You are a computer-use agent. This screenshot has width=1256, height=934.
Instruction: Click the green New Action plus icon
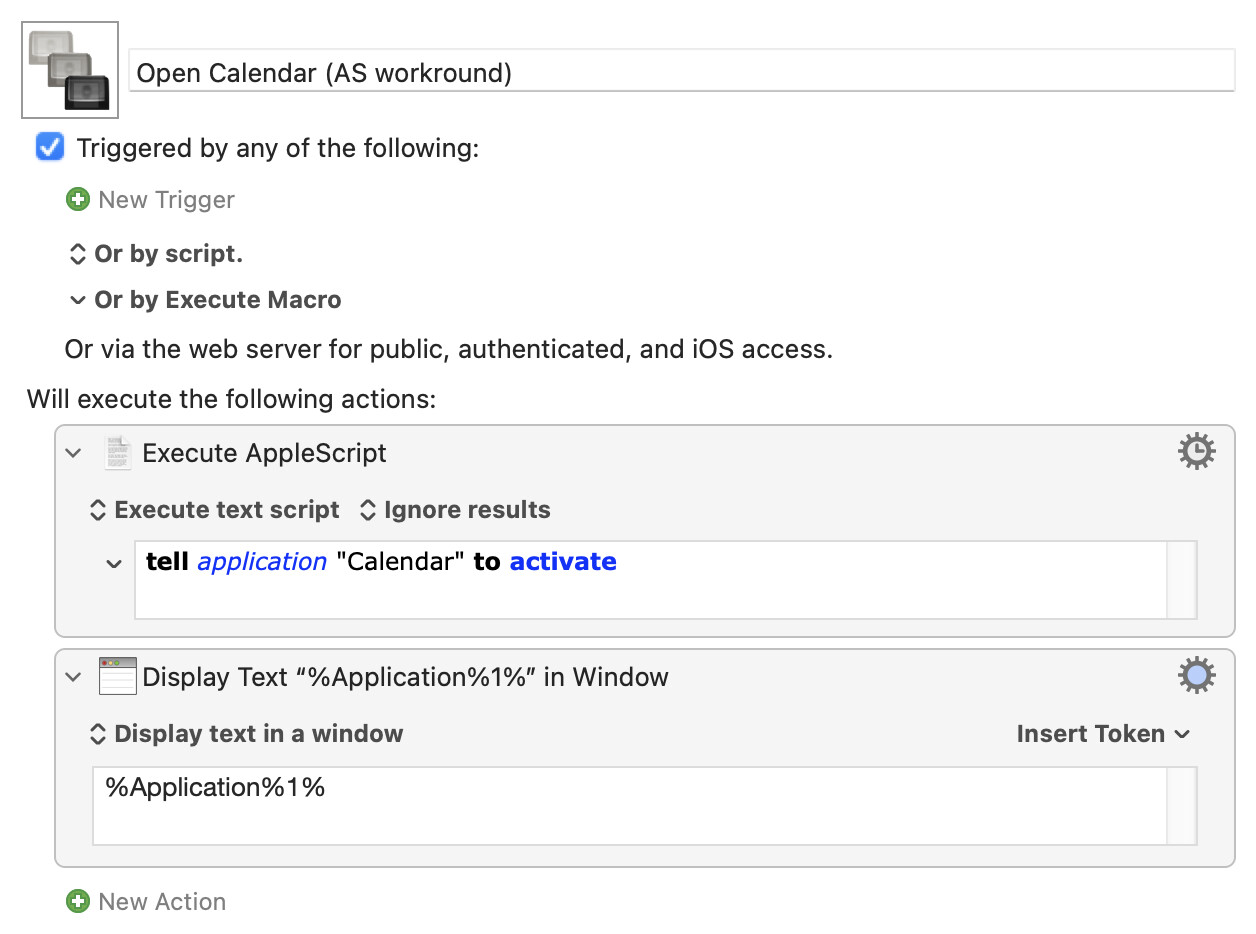click(x=77, y=902)
